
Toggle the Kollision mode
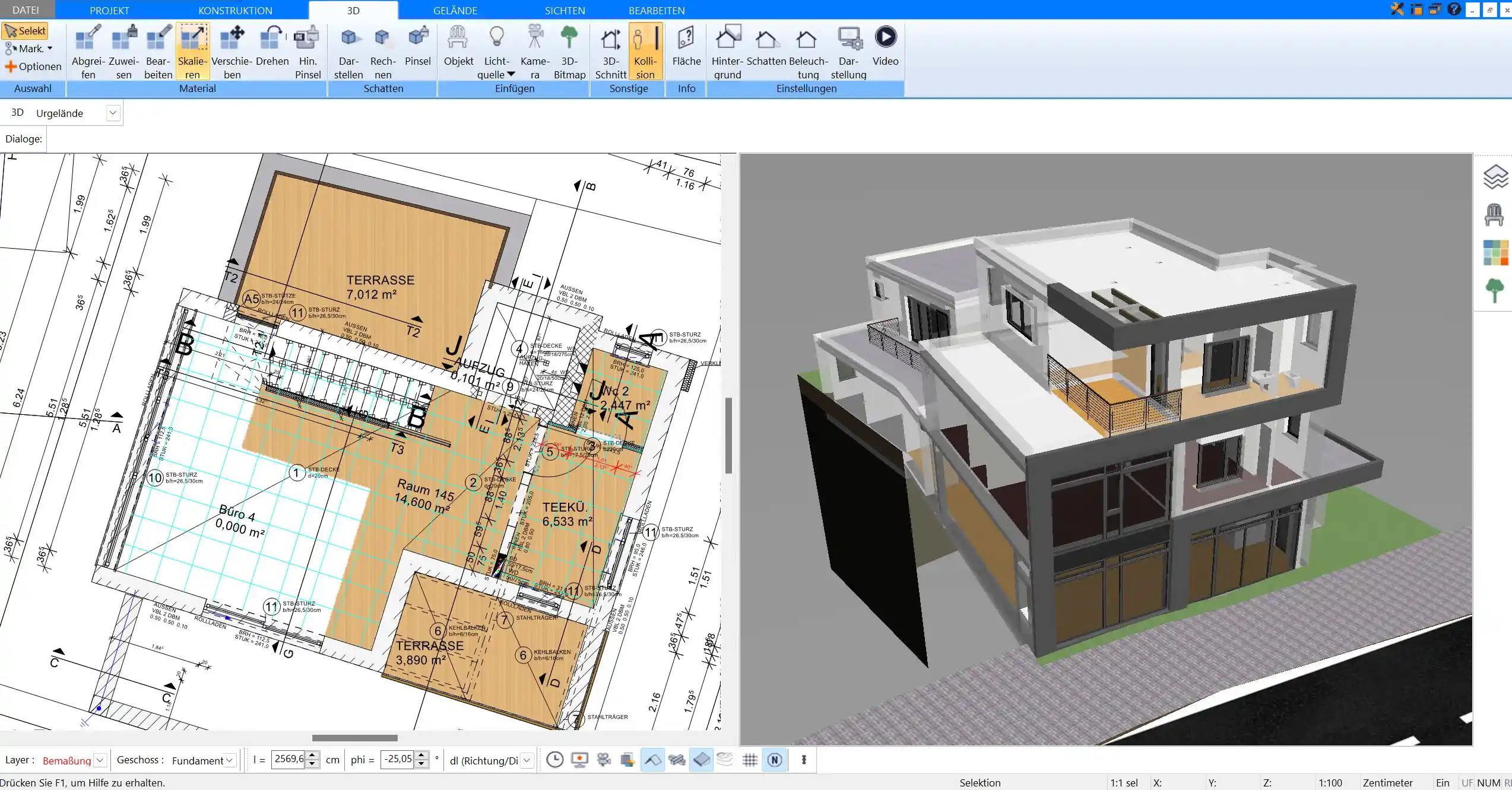tap(645, 52)
